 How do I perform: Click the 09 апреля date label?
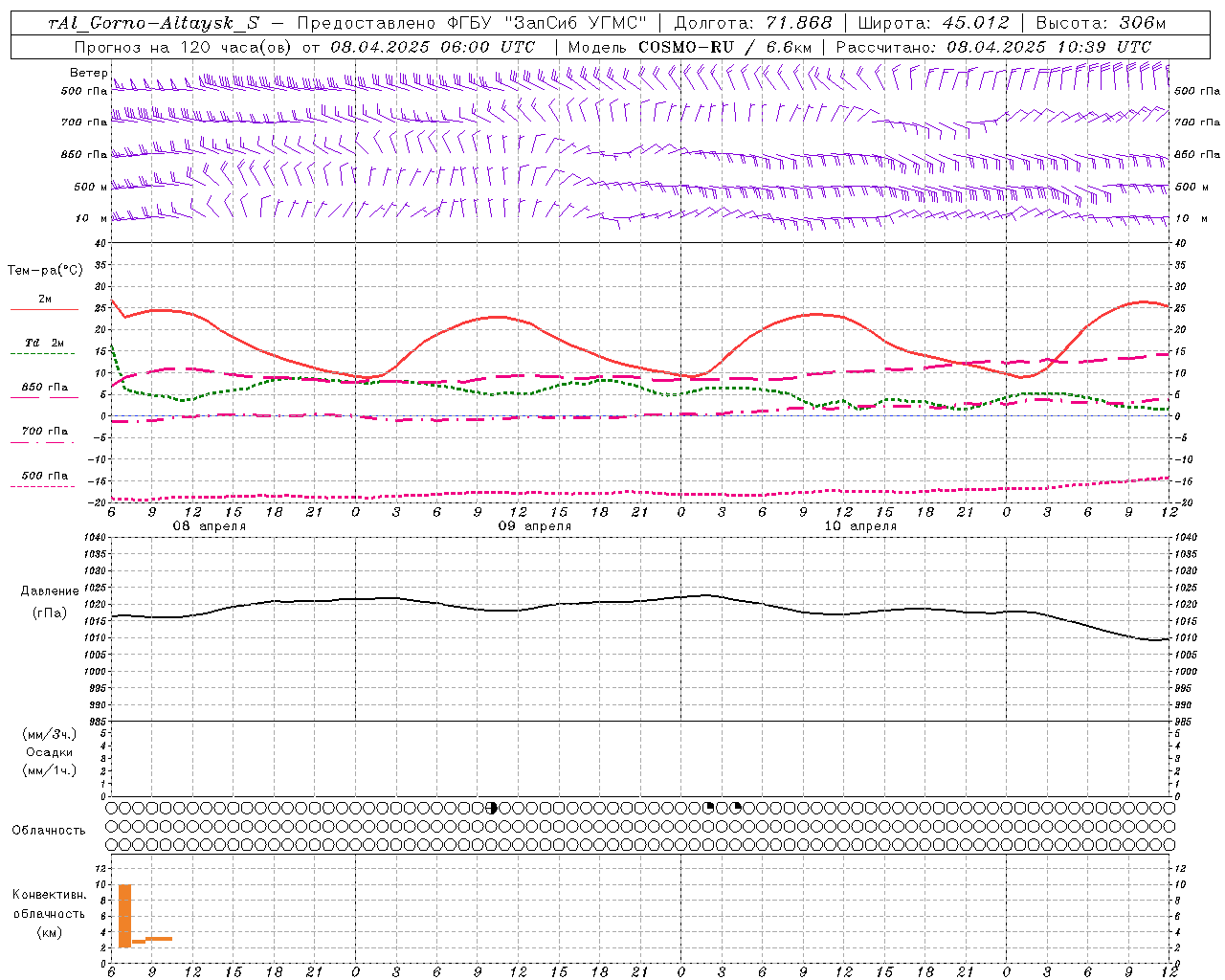point(535,526)
